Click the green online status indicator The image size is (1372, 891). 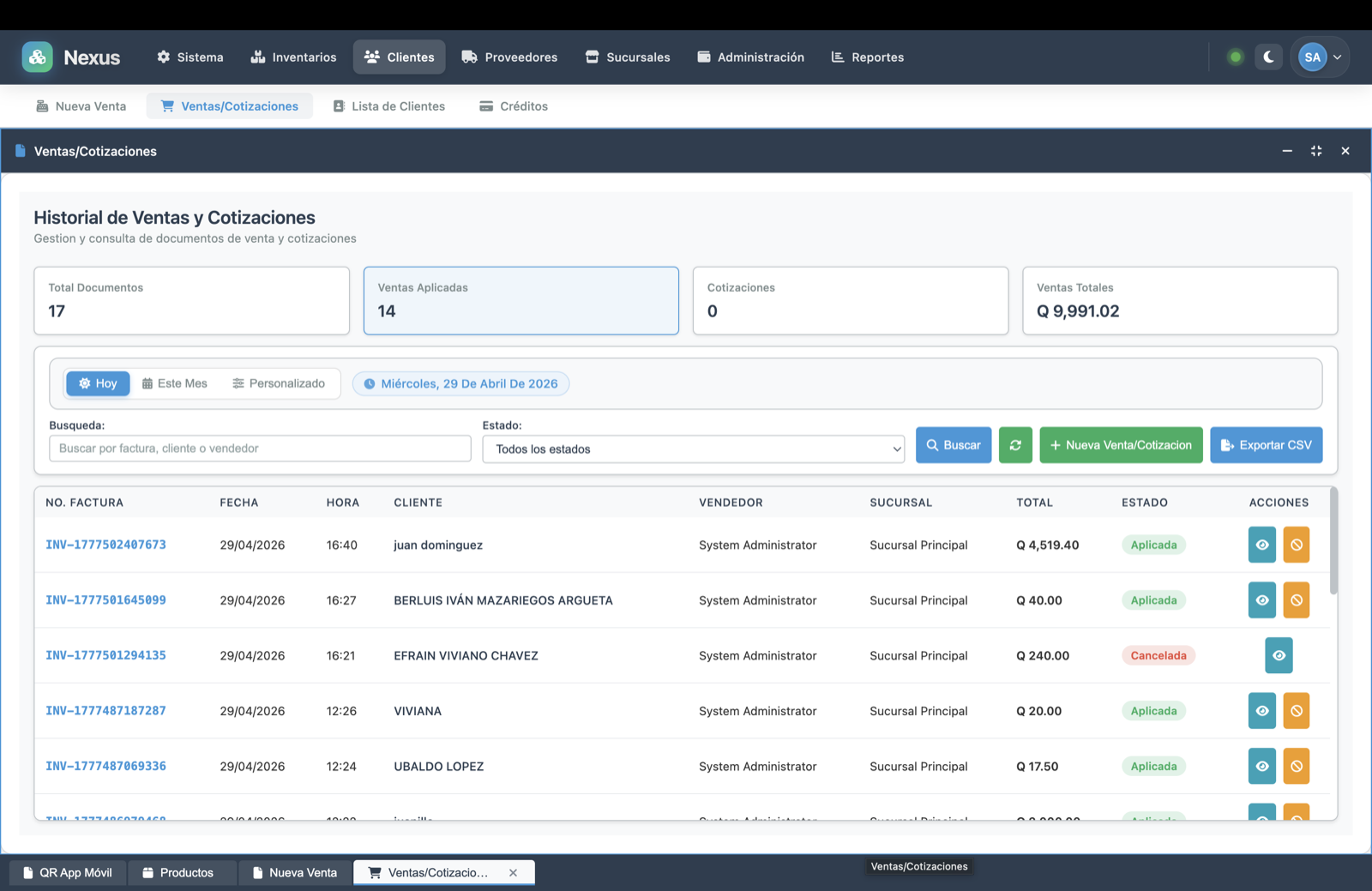1235,57
